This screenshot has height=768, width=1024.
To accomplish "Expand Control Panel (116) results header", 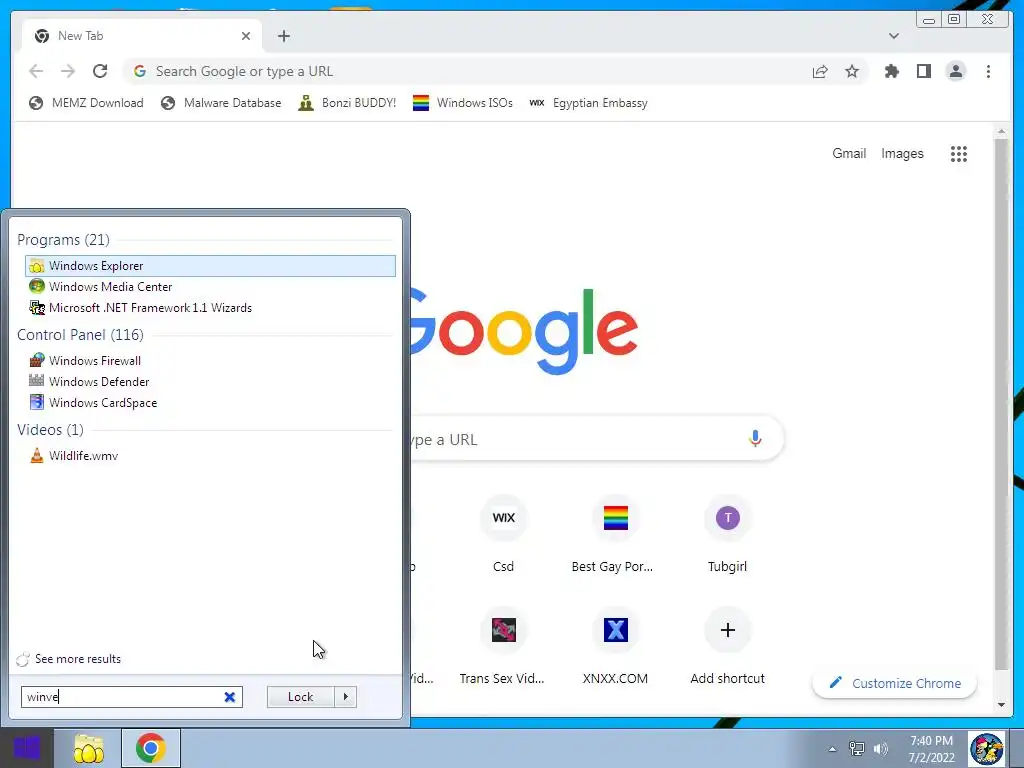I will pos(80,334).
